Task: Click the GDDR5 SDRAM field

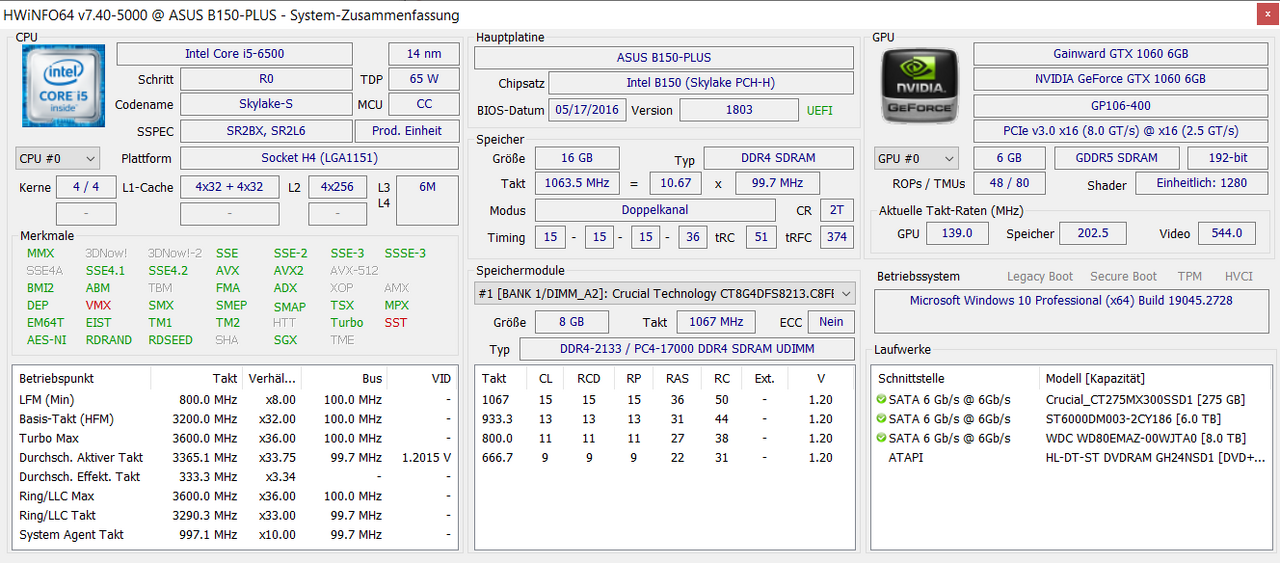Action: click(1116, 158)
